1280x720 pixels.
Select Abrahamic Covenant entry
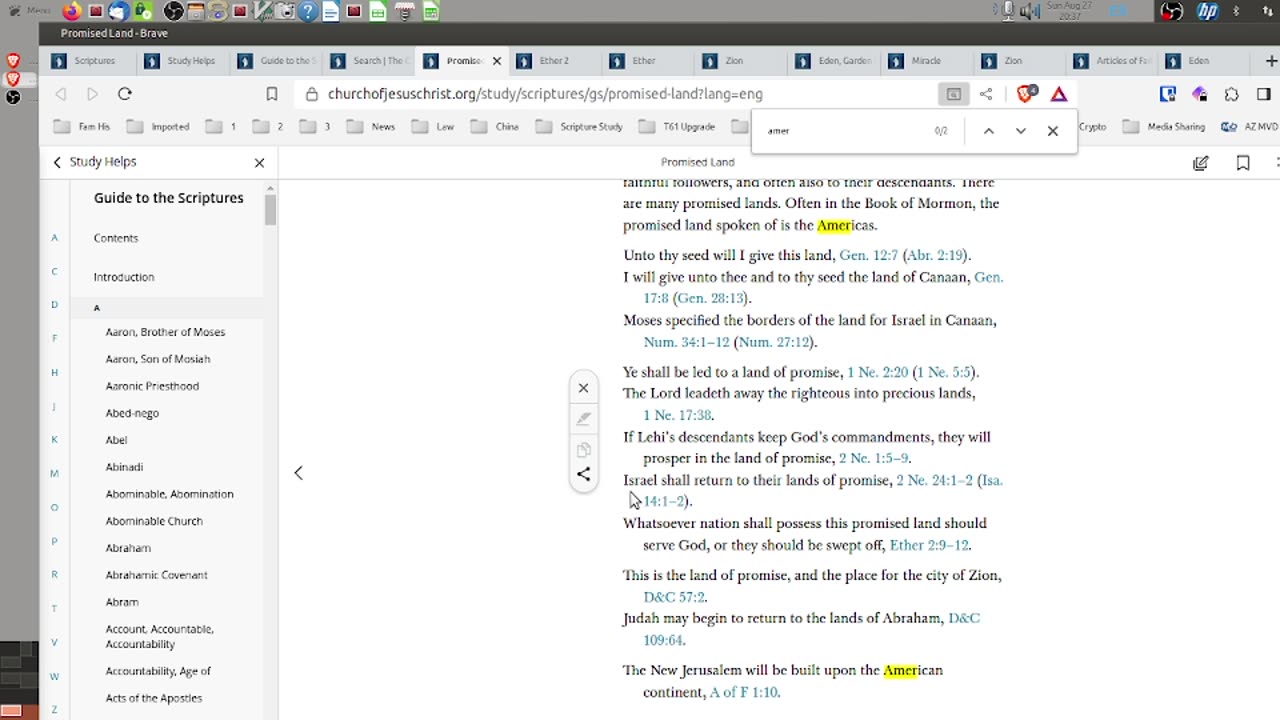point(157,575)
